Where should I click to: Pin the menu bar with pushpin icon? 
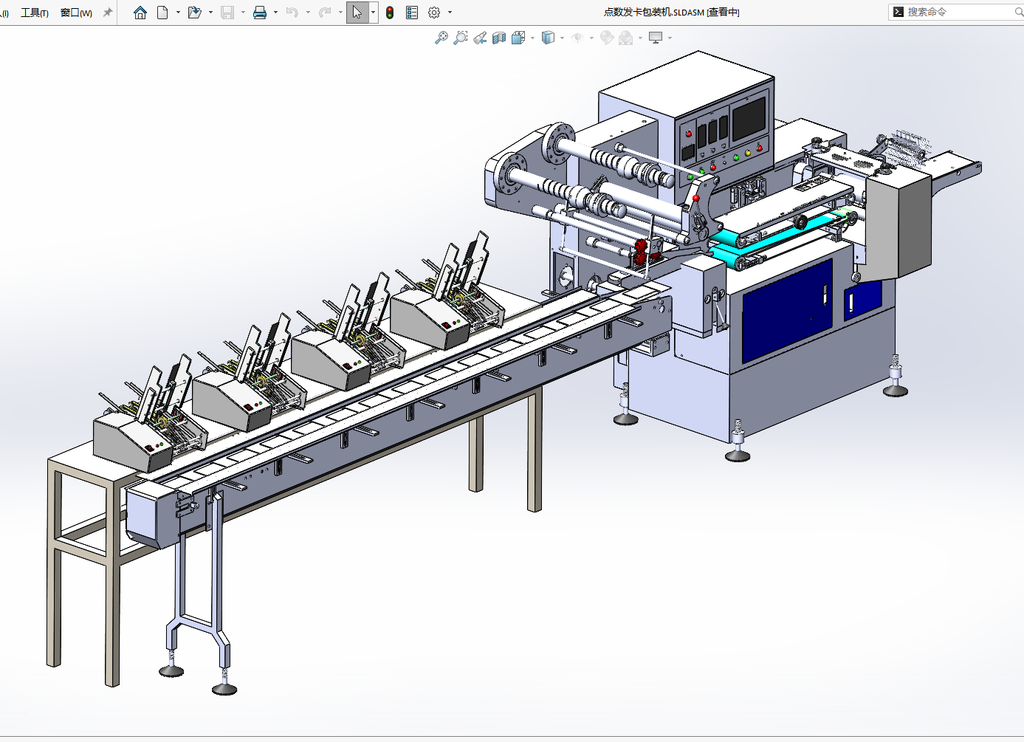pos(108,12)
